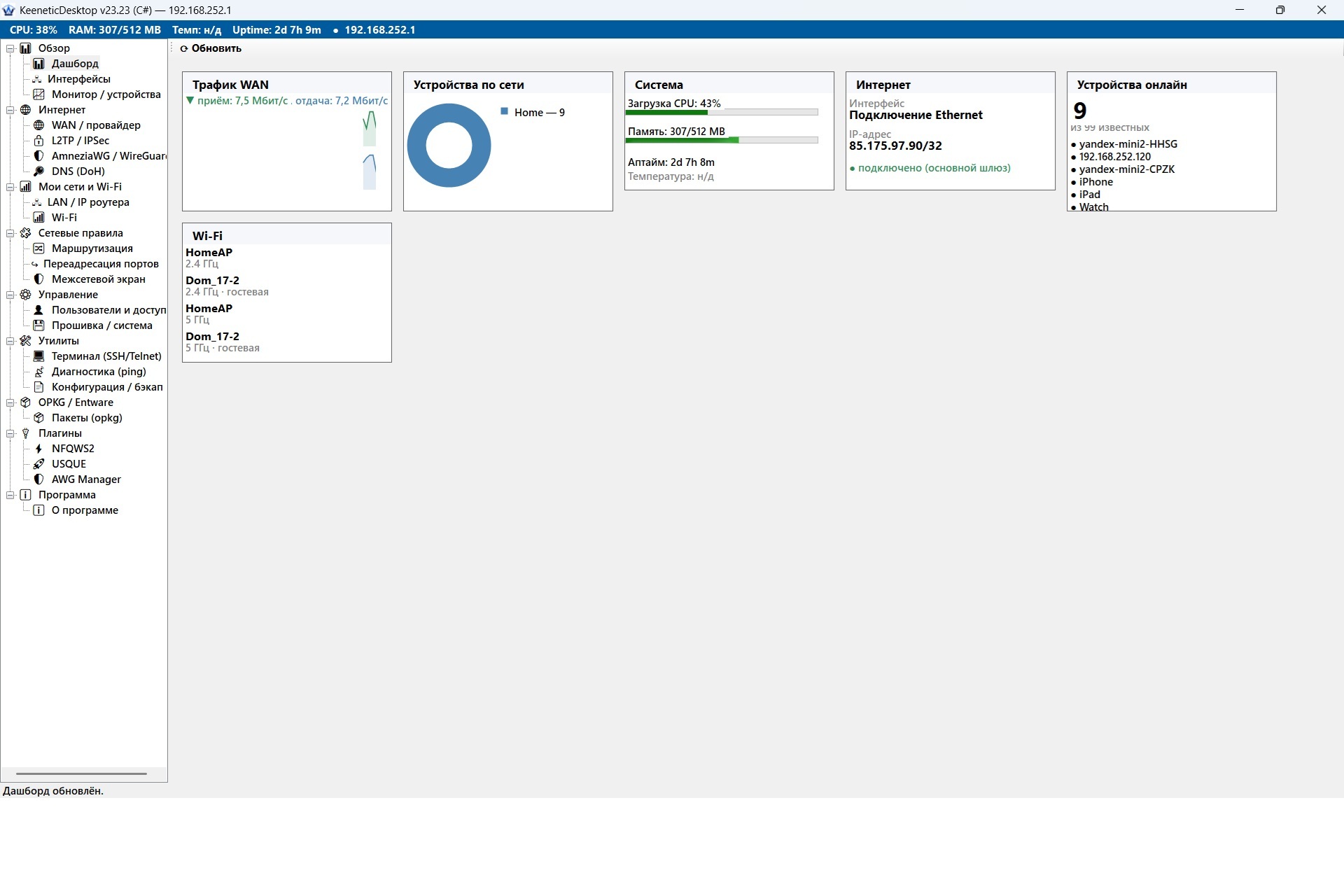The height and width of the screenshot is (896, 1344).
Task: Collapse the Интернет tree section
Action: coord(10,110)
